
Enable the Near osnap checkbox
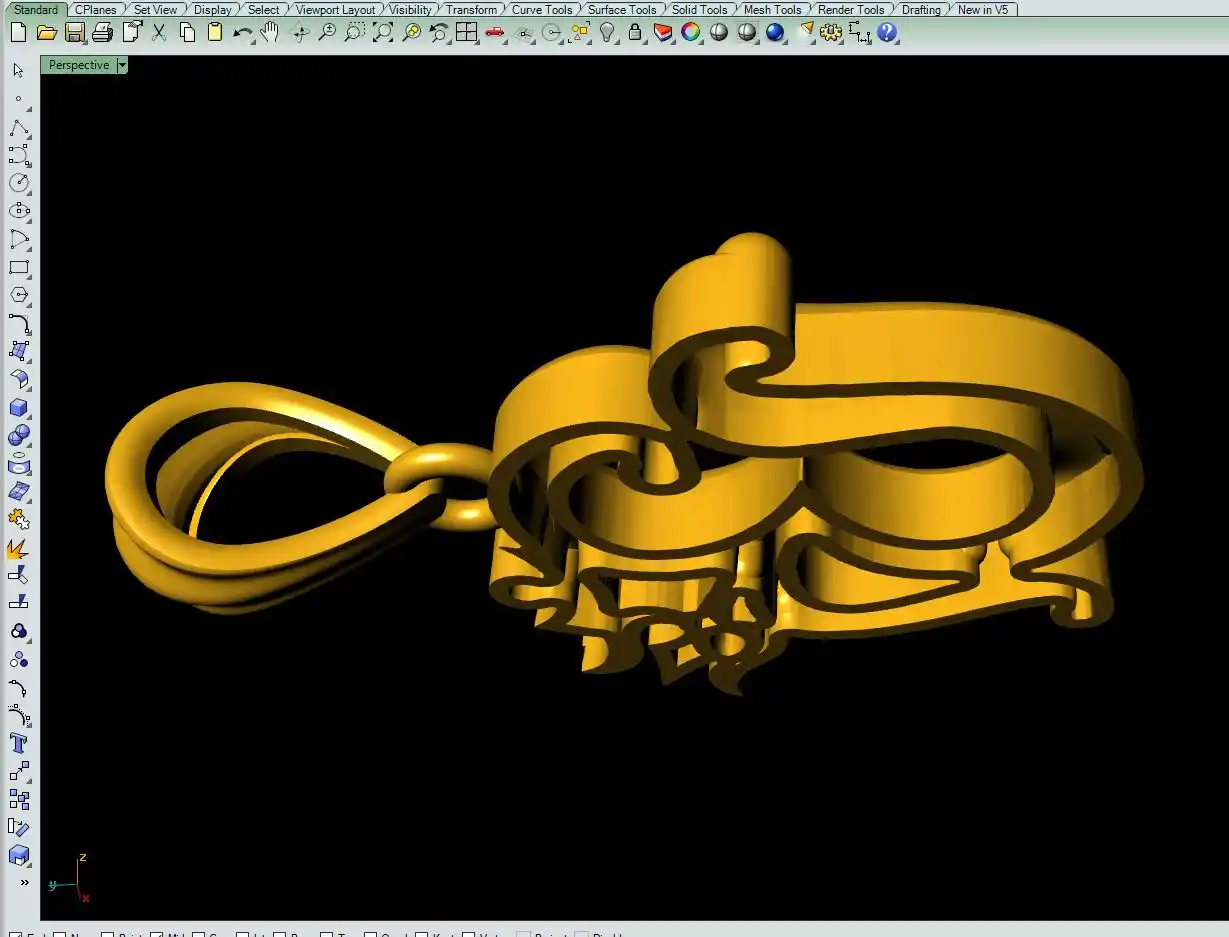(x=60, y=935)
